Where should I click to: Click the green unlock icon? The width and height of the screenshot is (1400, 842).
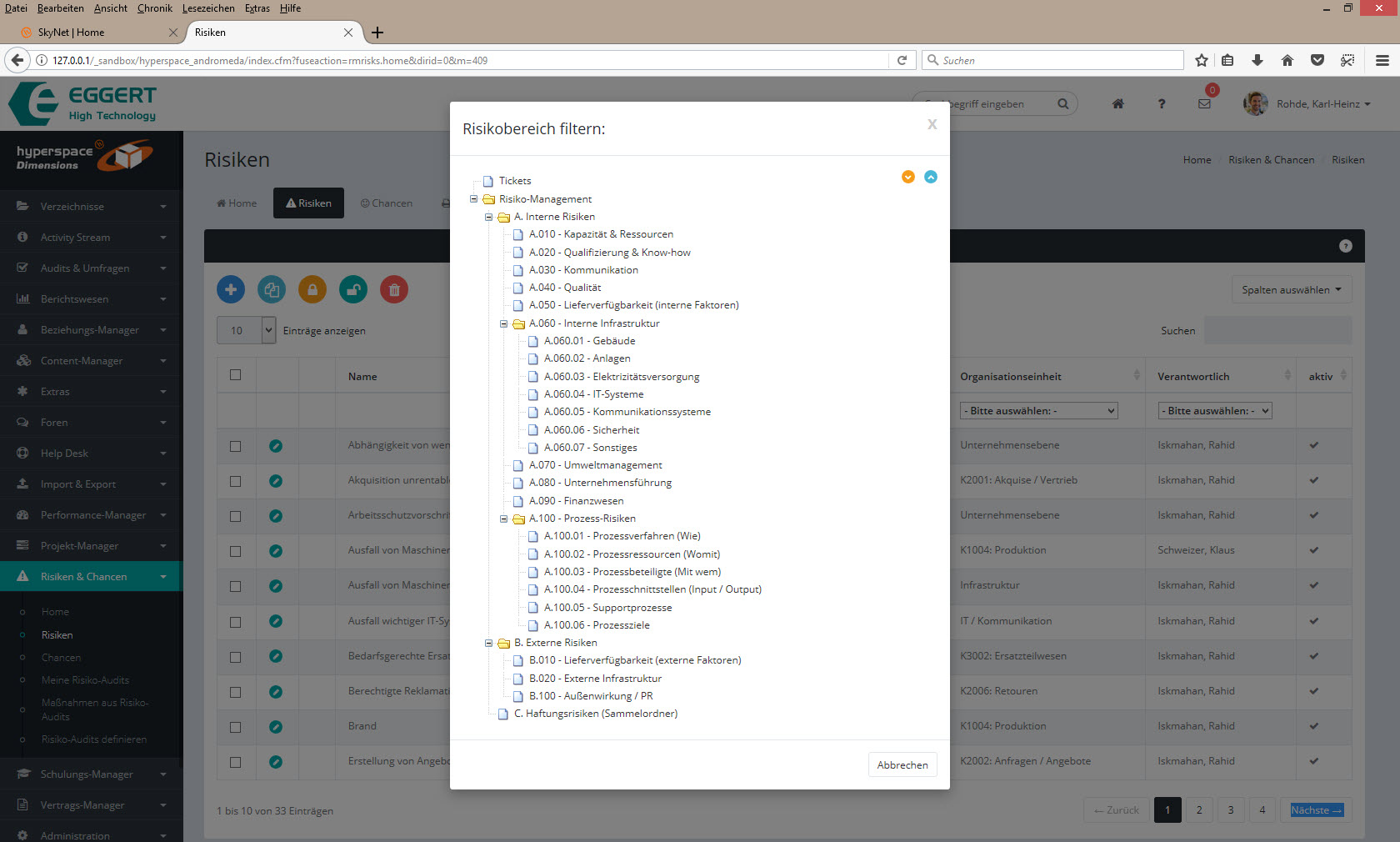click(353, 289)
